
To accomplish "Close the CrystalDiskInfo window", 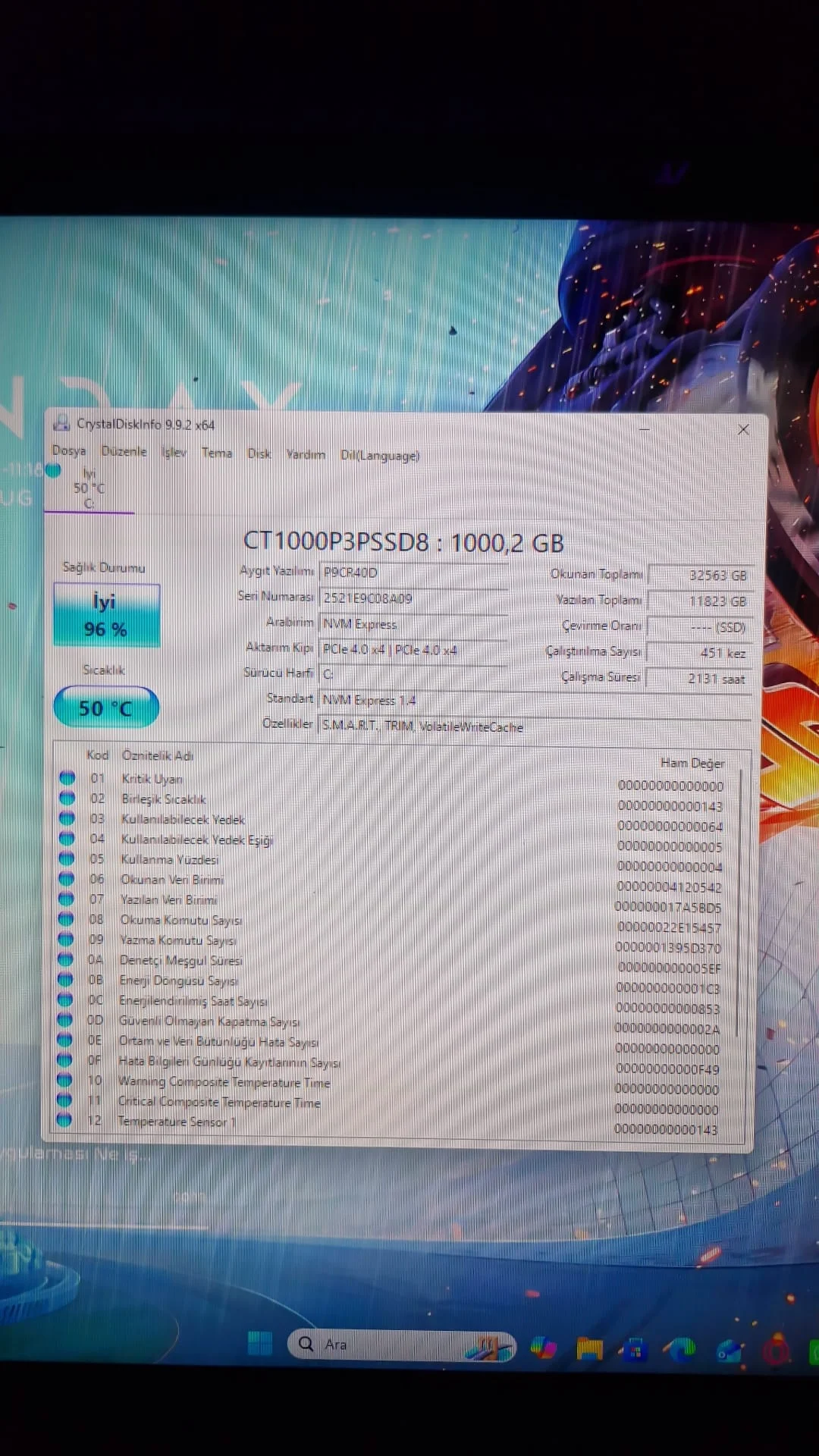I will click(x=743, y=430).
